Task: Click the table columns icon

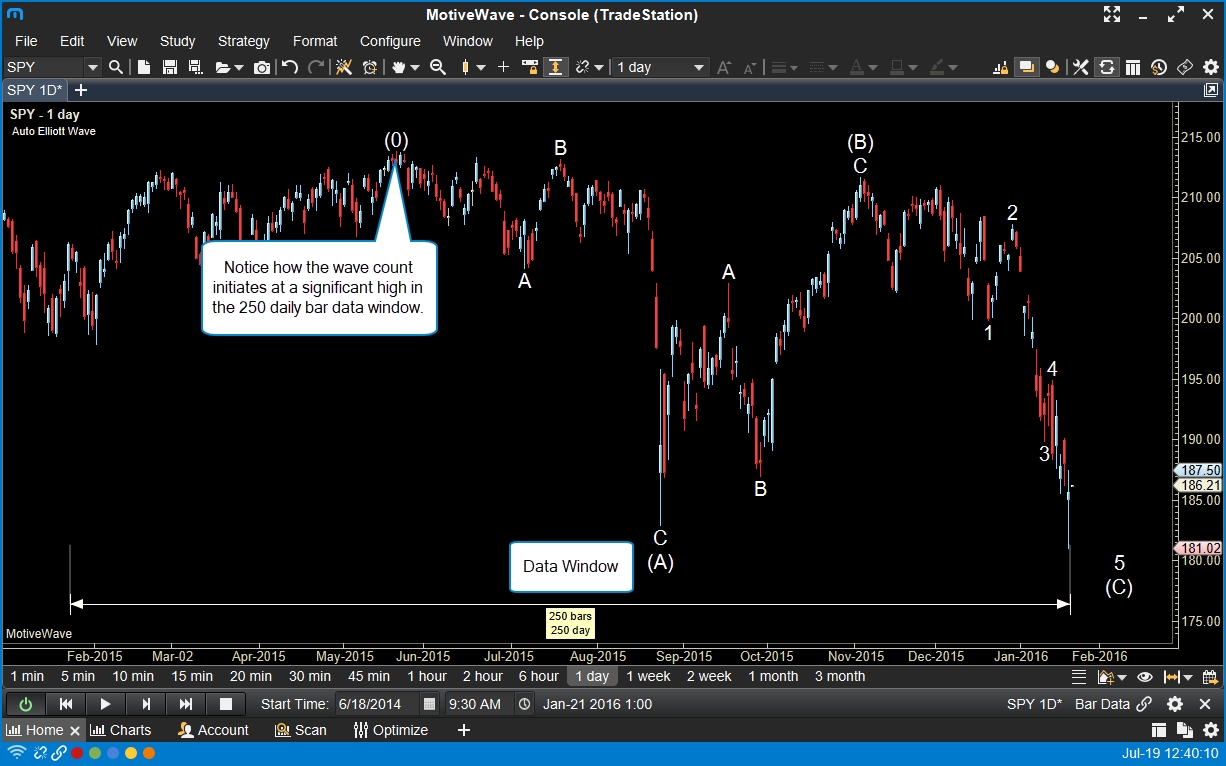Action: (1133, 67)
